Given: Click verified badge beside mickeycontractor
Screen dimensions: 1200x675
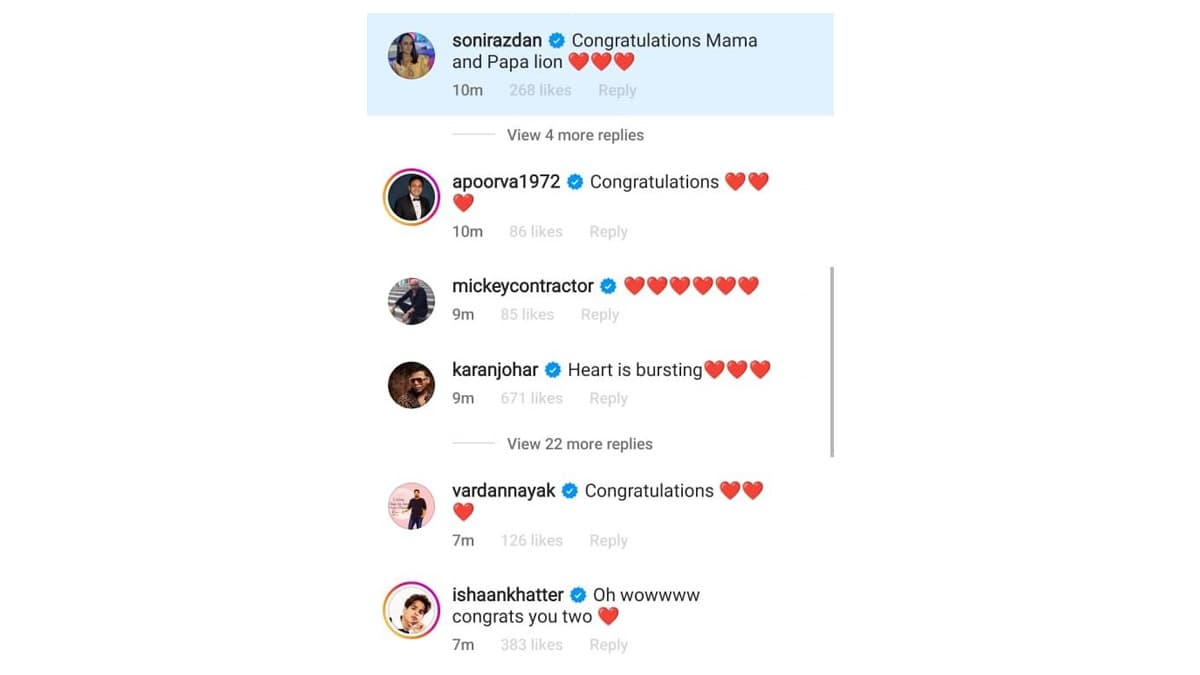Looking at the screenshot, I should click(x=608, y=286).
